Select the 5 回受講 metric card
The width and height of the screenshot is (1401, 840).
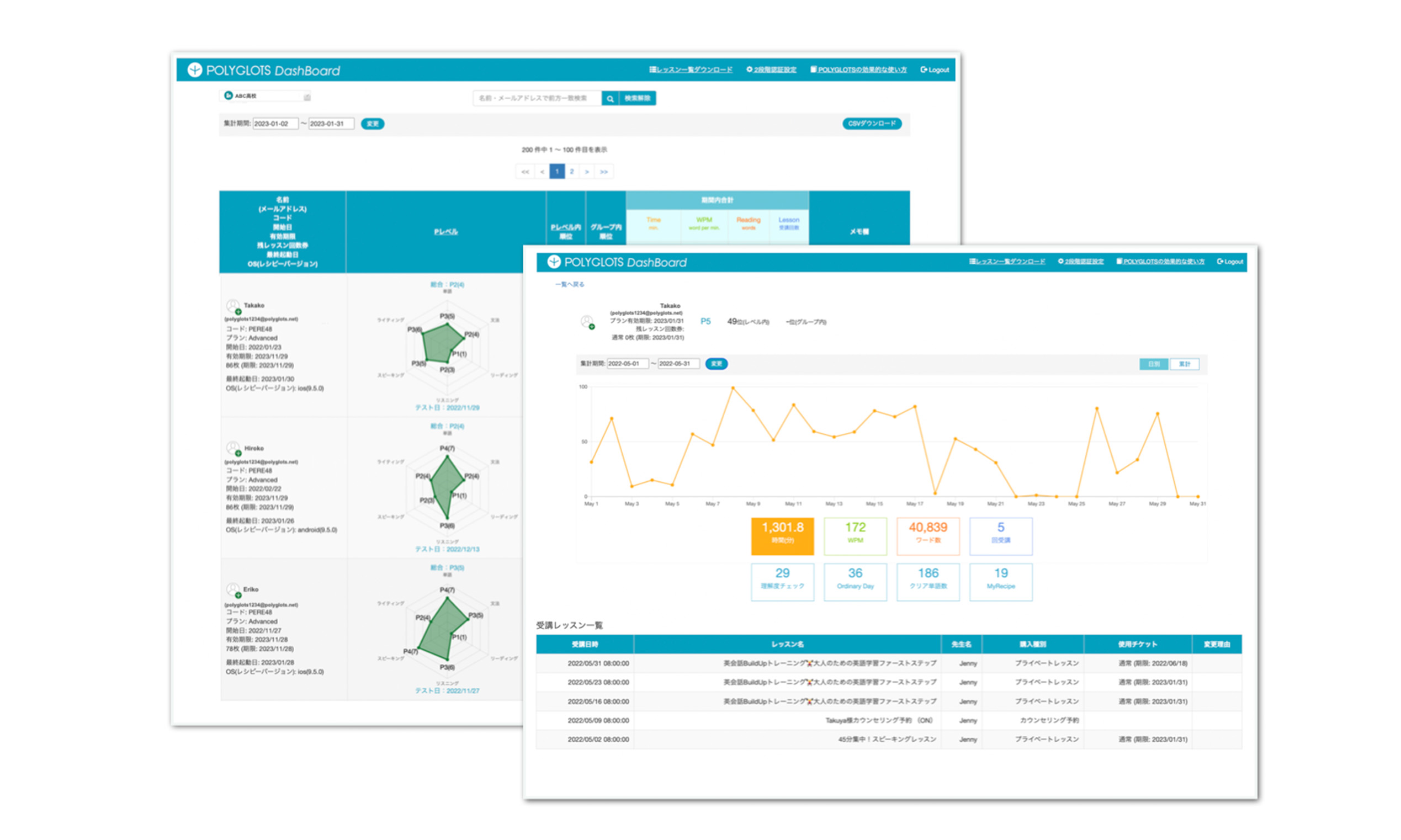click(x=1001, y=536)
